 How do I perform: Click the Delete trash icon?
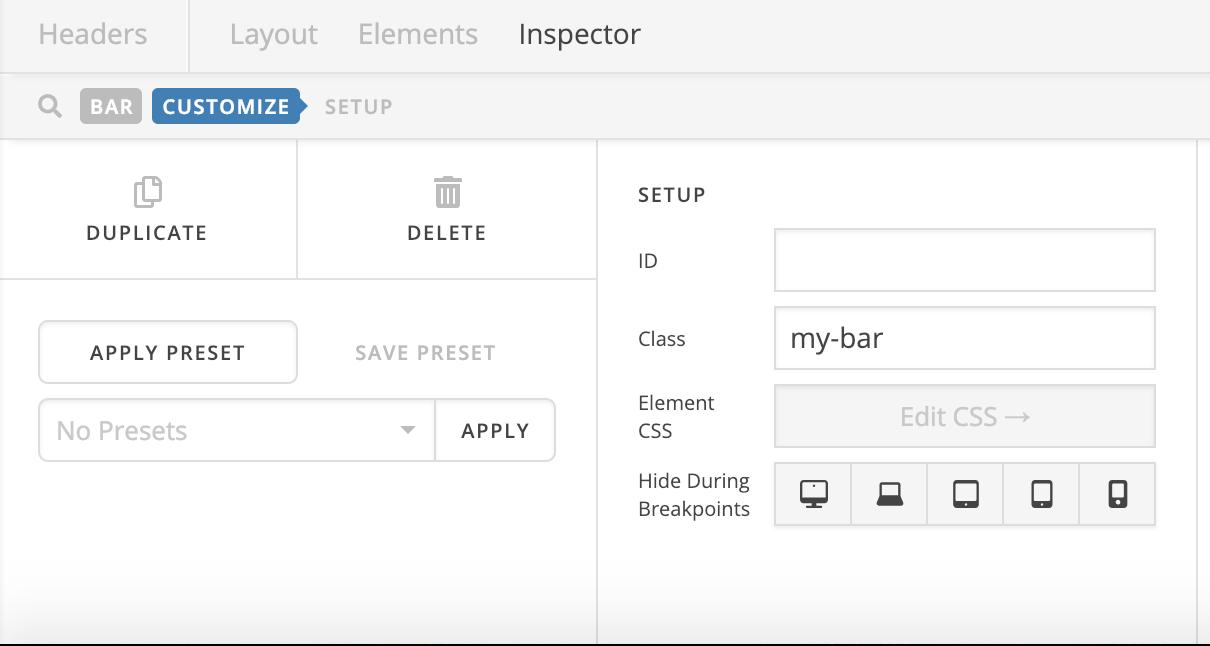(447, 191)
